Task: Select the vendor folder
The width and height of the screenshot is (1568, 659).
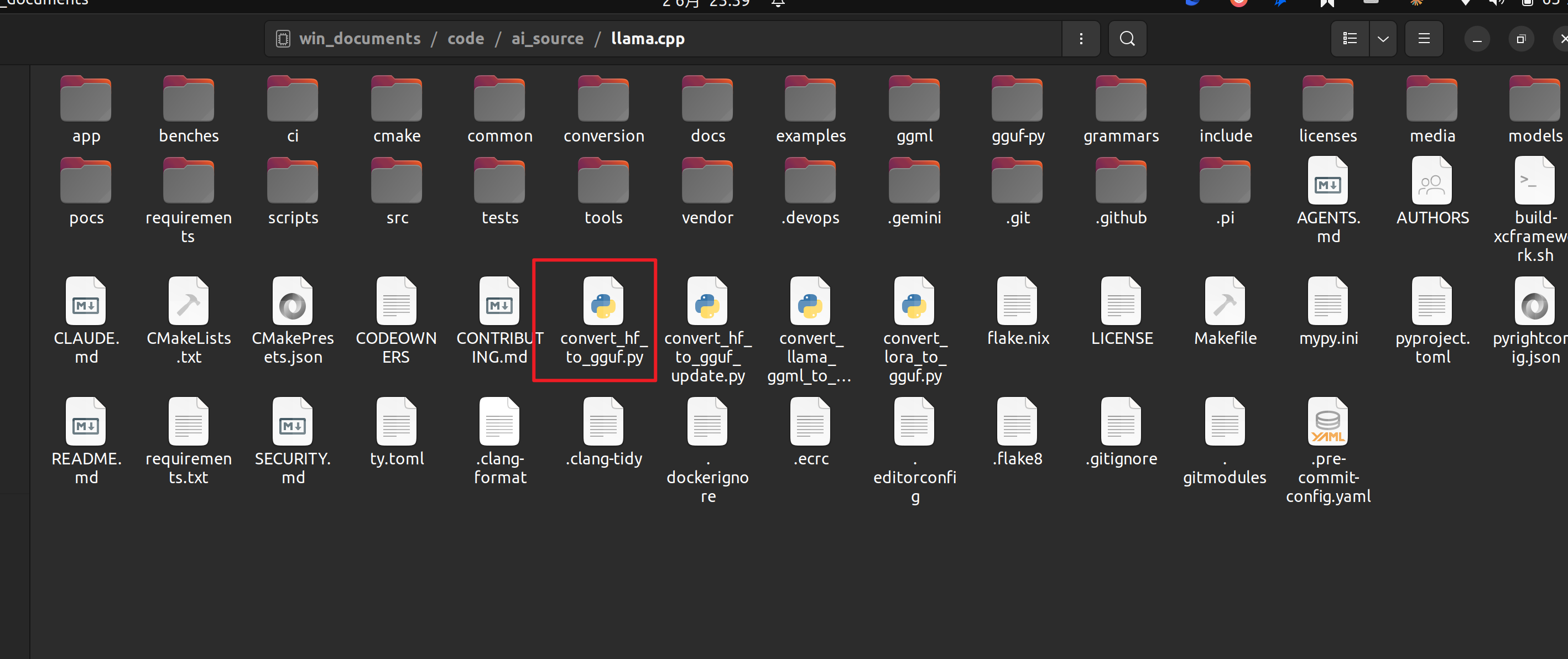Action: (x=707, y=192)
